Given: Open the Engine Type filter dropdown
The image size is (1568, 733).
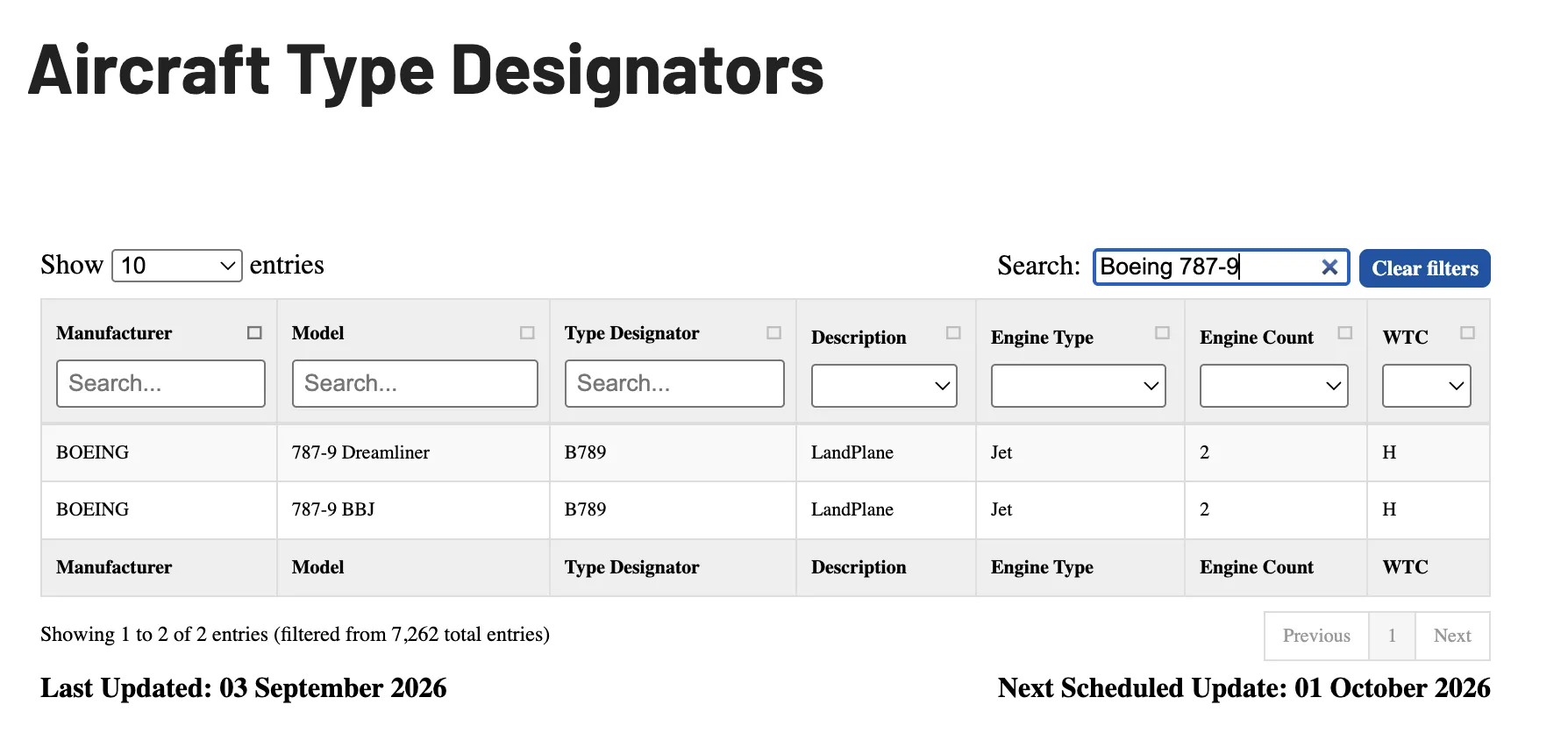Looking at the screenshot, I should (1078, 386).
